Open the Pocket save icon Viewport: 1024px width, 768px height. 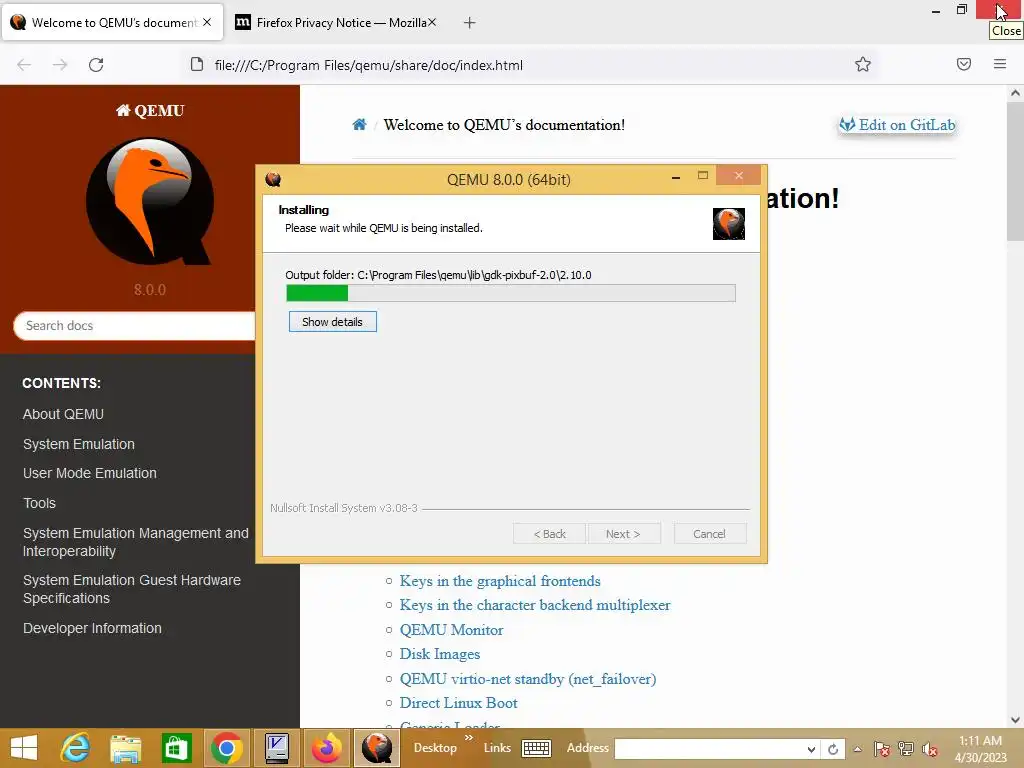[964, 64]
